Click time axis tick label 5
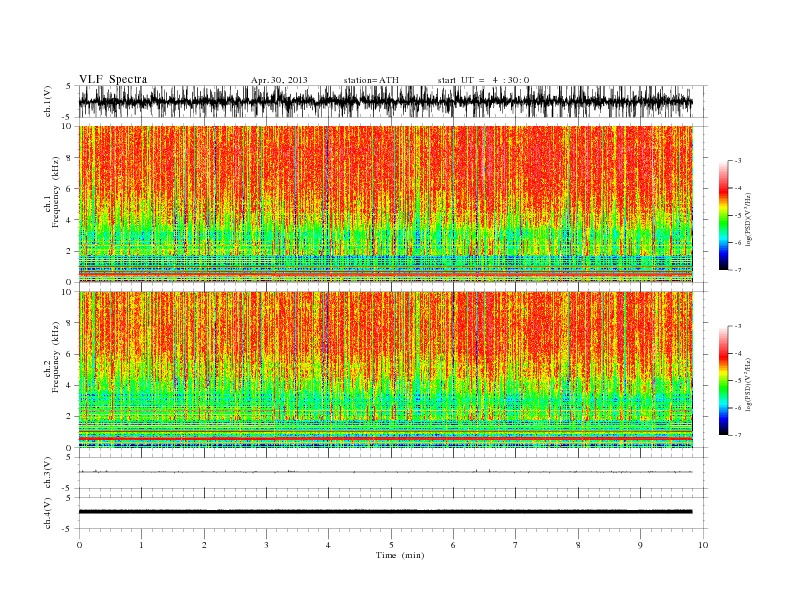 (391, 545)
